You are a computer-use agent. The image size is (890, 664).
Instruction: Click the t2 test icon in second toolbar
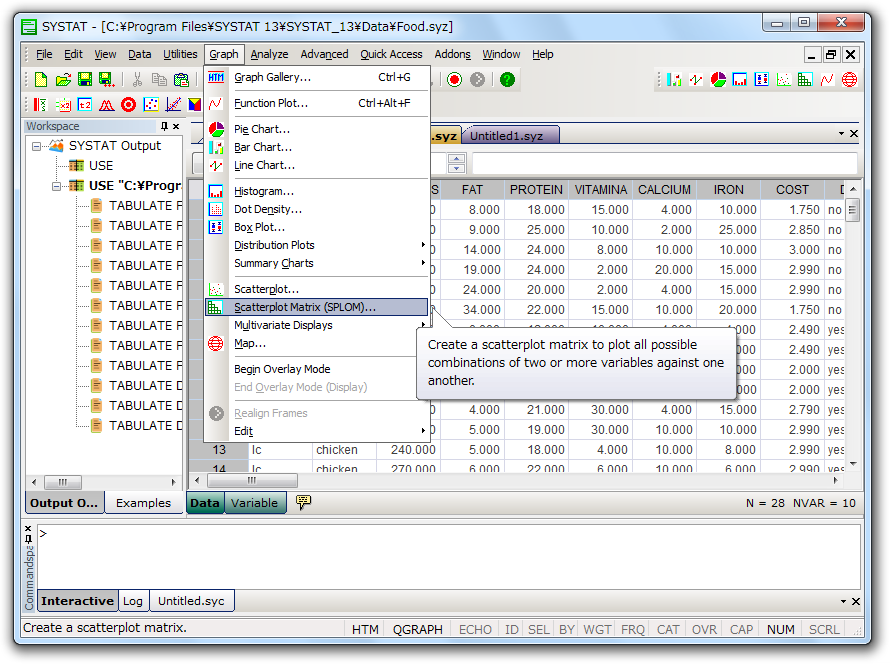point(85,104)
